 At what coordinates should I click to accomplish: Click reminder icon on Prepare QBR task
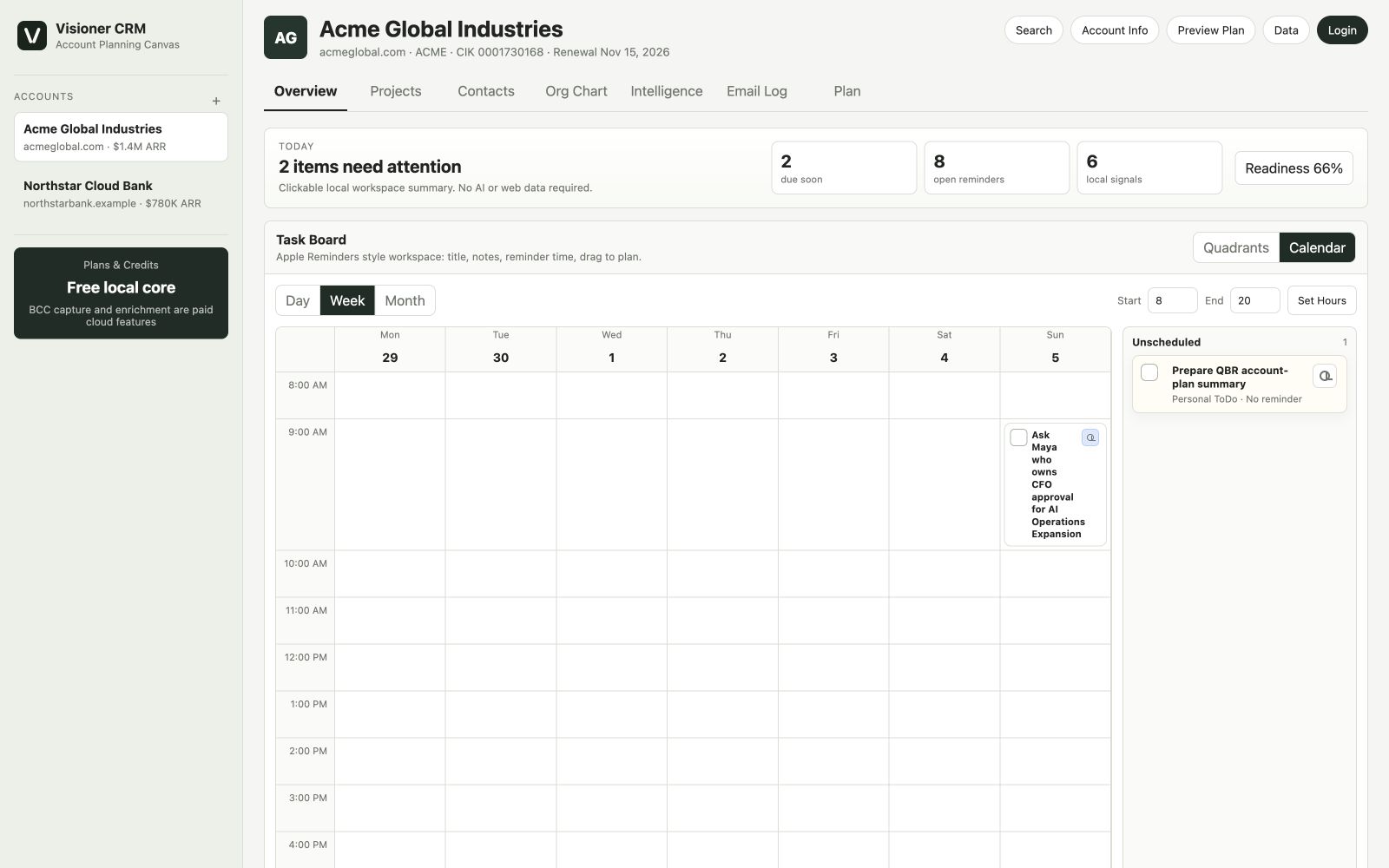click(x=1325, y=376)
